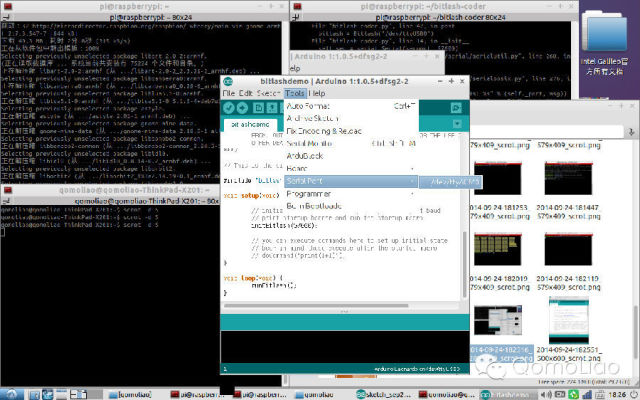This screenshot has height=400, width=640.
Task: Click the ThinkPad-X201 terminal tab handle icon
Action: tap(7, 201)
